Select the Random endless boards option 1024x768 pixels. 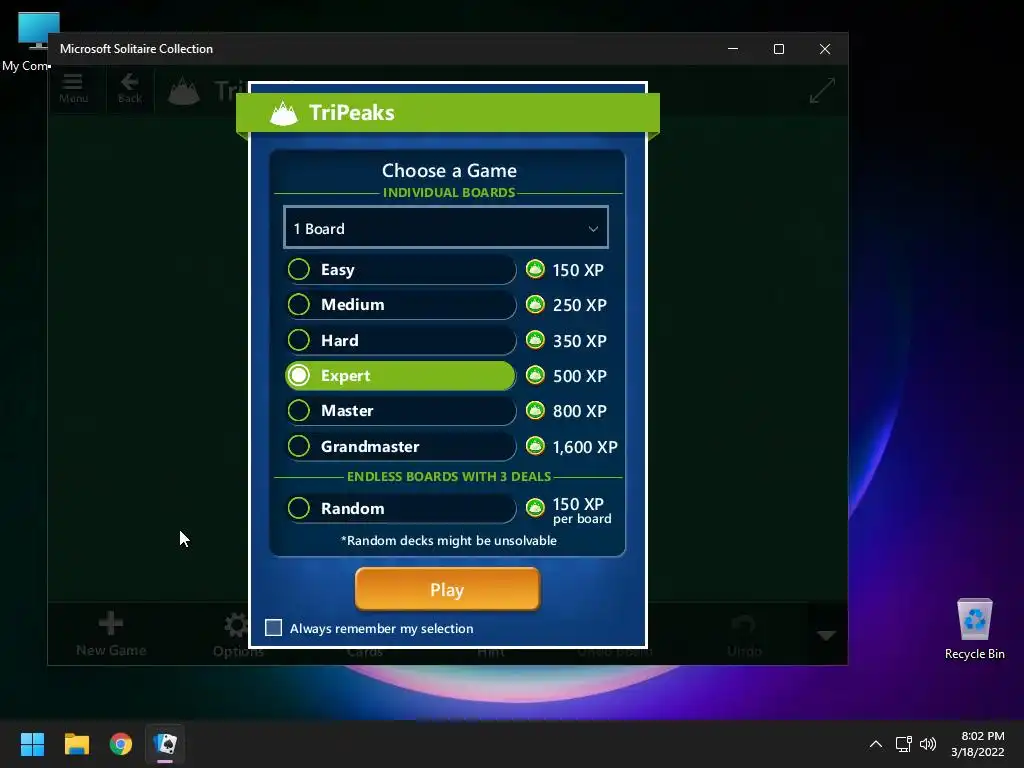click(x=400, y=508)
